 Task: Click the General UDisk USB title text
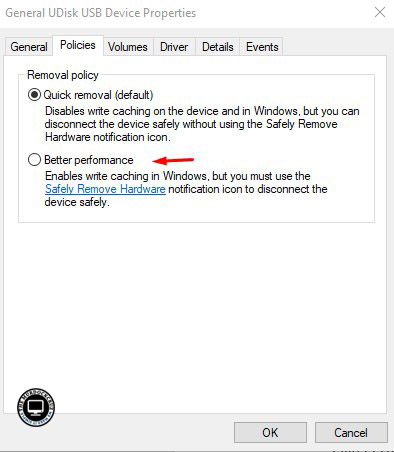pyautogui.click(x=101, y=13)
